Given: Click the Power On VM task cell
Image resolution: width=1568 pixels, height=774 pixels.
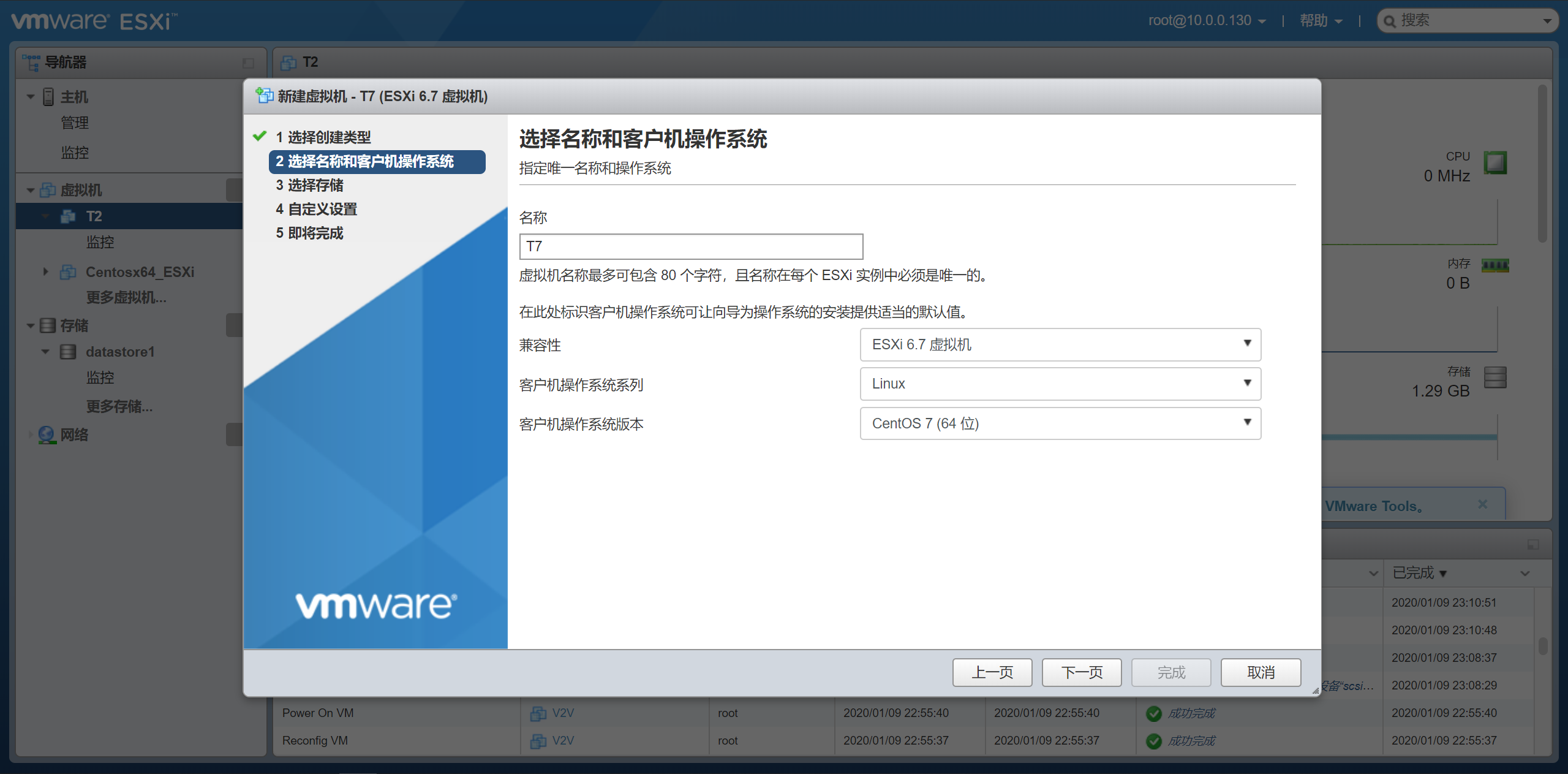Looking at the screenshot, I should [398, 713].
